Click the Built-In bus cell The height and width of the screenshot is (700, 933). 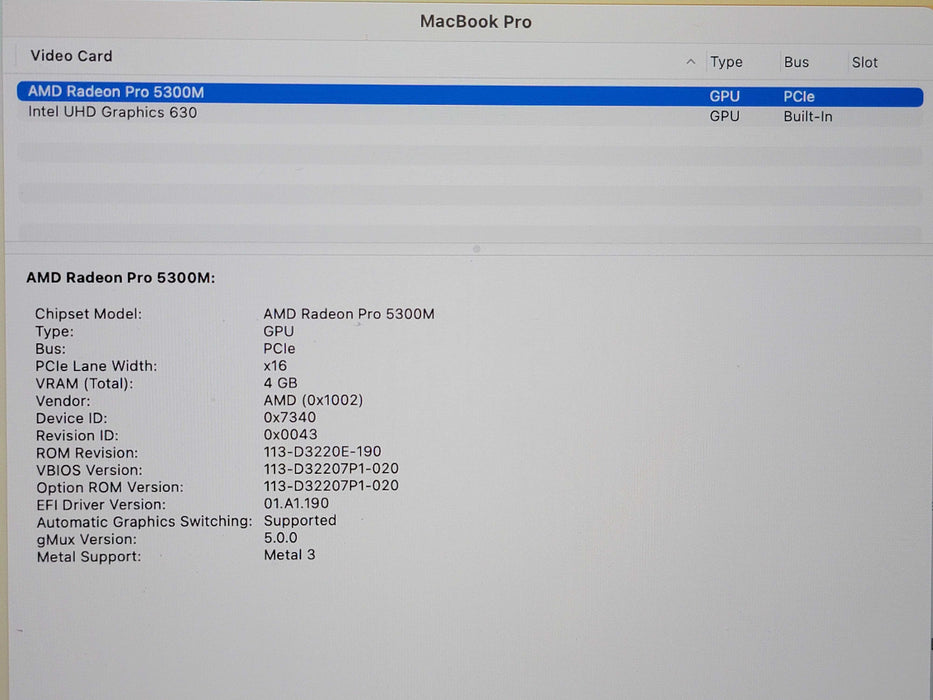[x=807, y=117]
